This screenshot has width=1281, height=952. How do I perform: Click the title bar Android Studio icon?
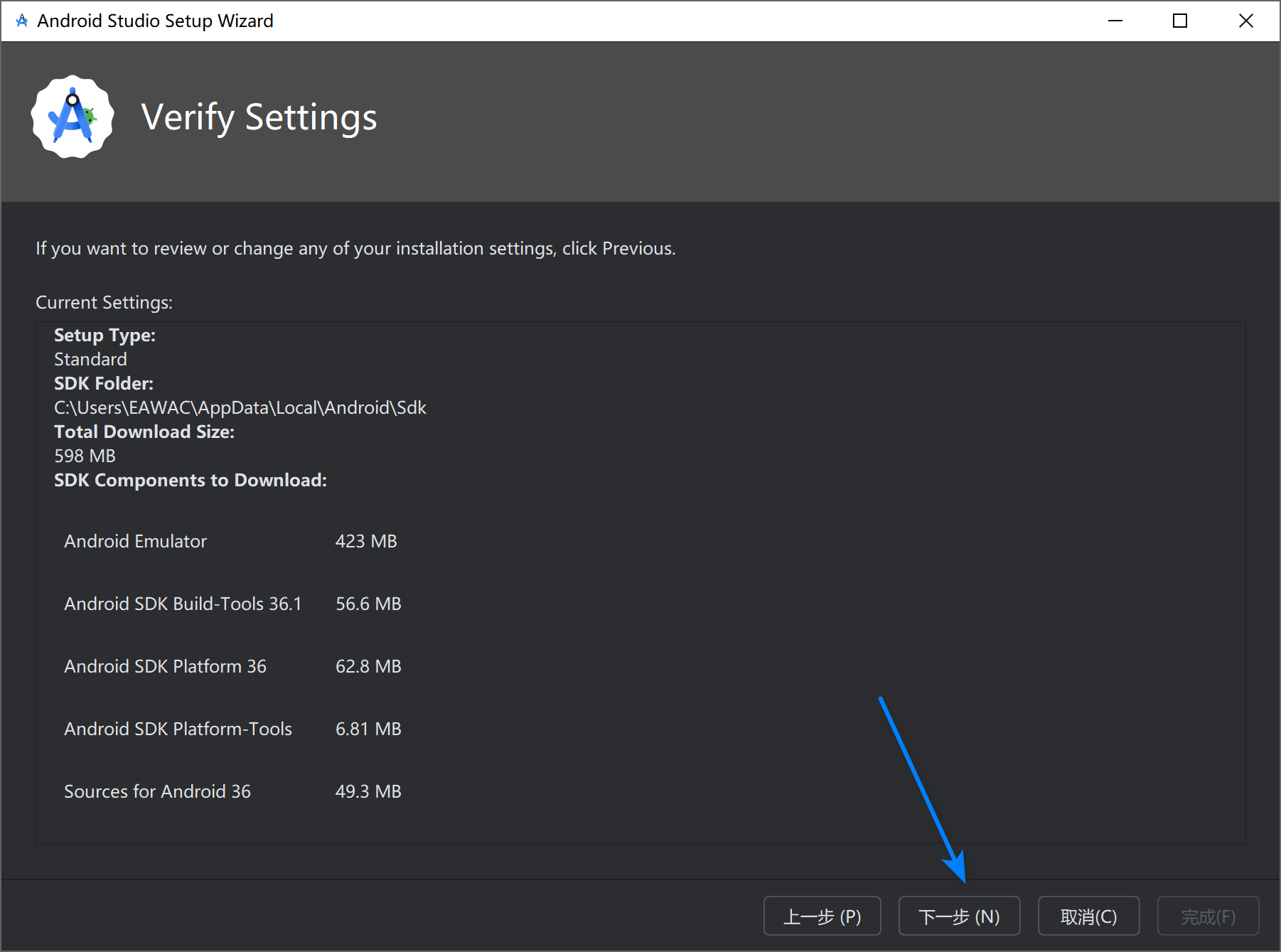(x=22, y=21)
